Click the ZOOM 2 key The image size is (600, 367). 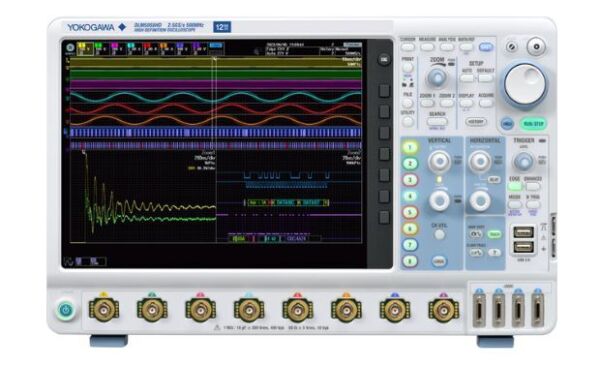coord(447,103)
